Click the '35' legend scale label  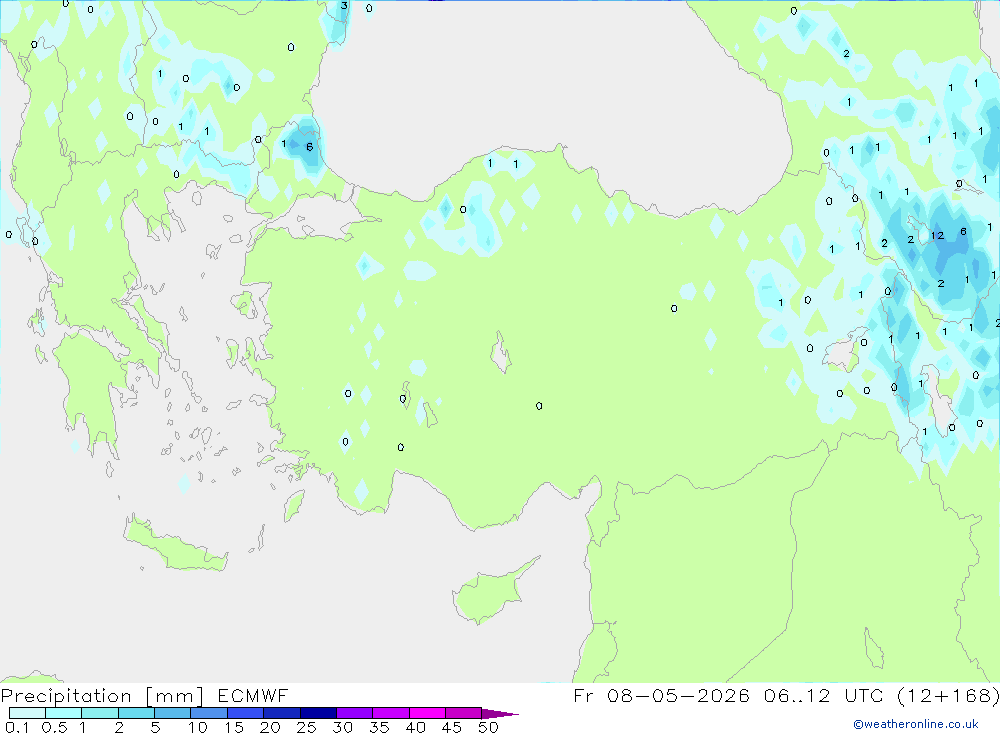(379, 727)
